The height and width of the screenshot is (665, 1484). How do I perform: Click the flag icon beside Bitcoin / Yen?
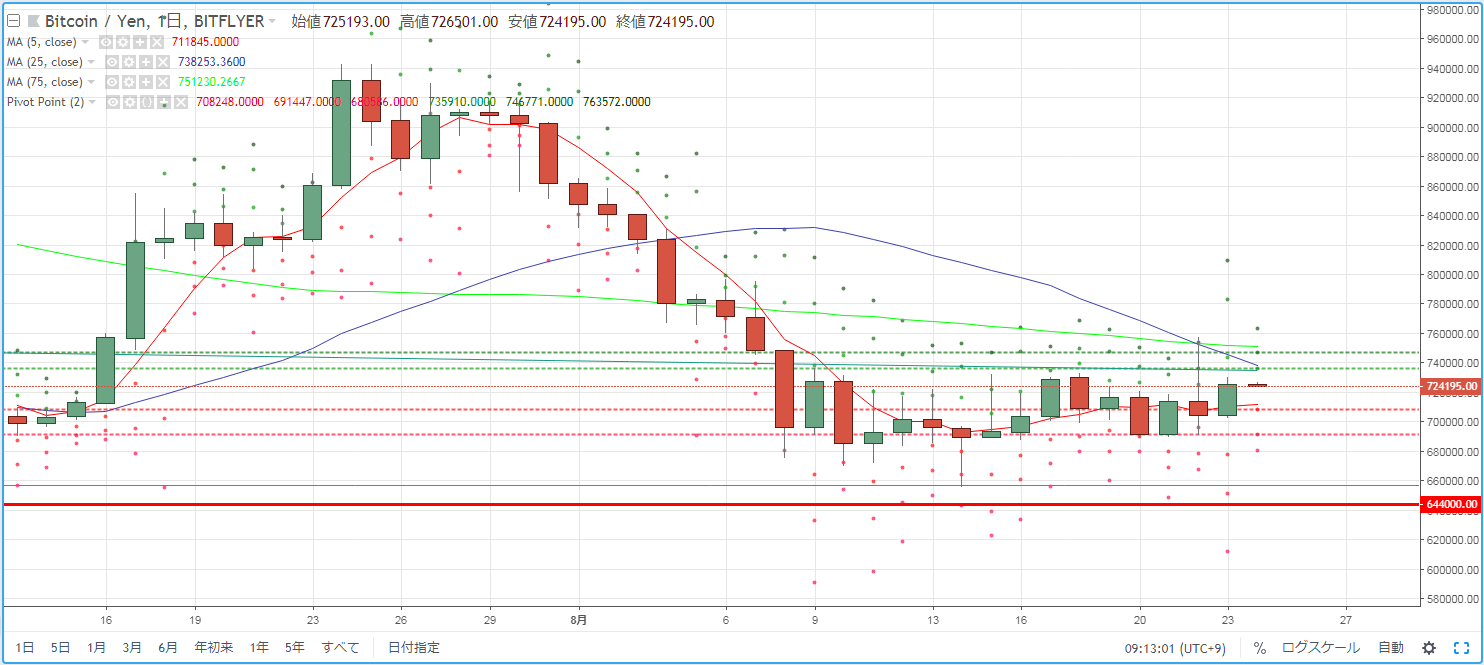33,21
